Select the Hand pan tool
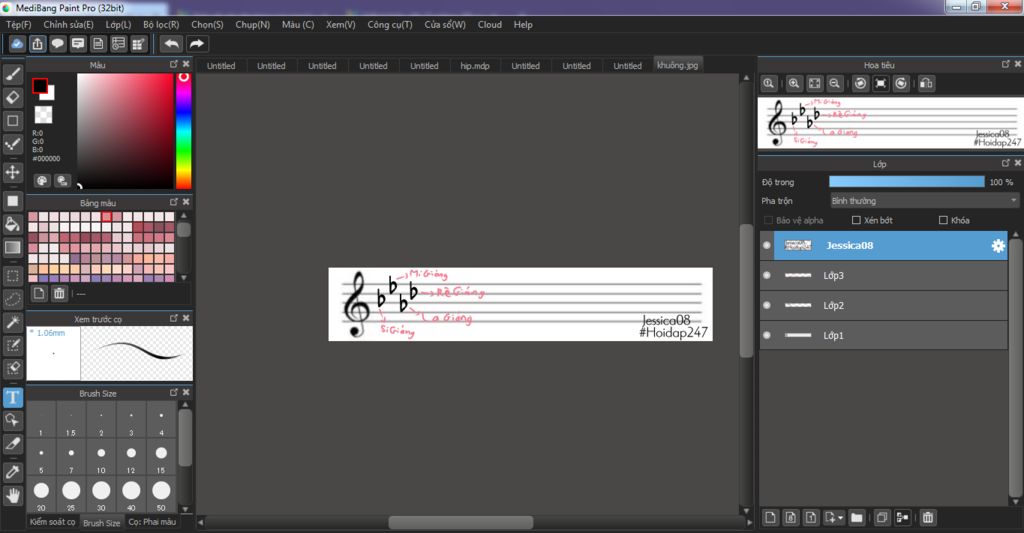 (13, 495)
